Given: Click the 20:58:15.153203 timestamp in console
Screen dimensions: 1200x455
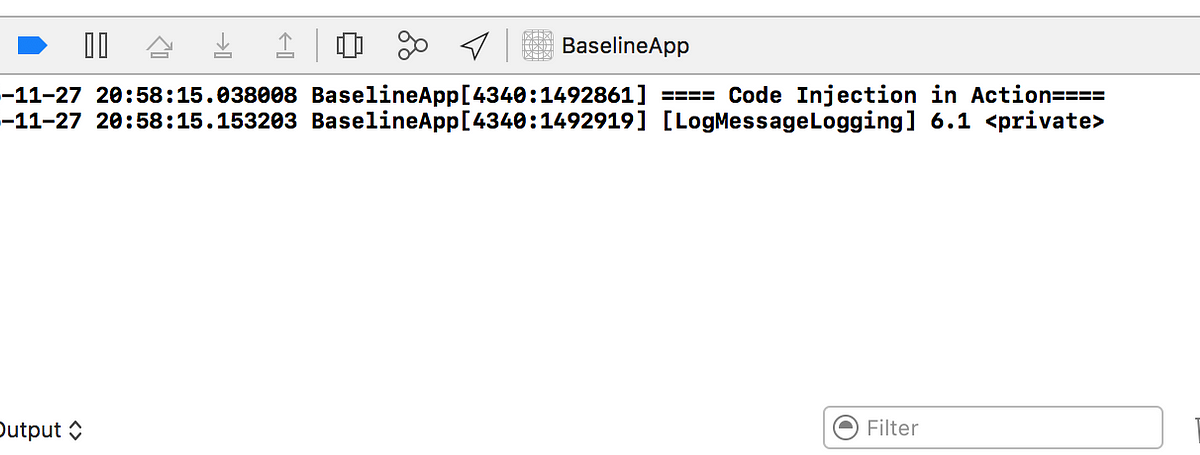Looking at the screenshot, I should tap(197, 123).
